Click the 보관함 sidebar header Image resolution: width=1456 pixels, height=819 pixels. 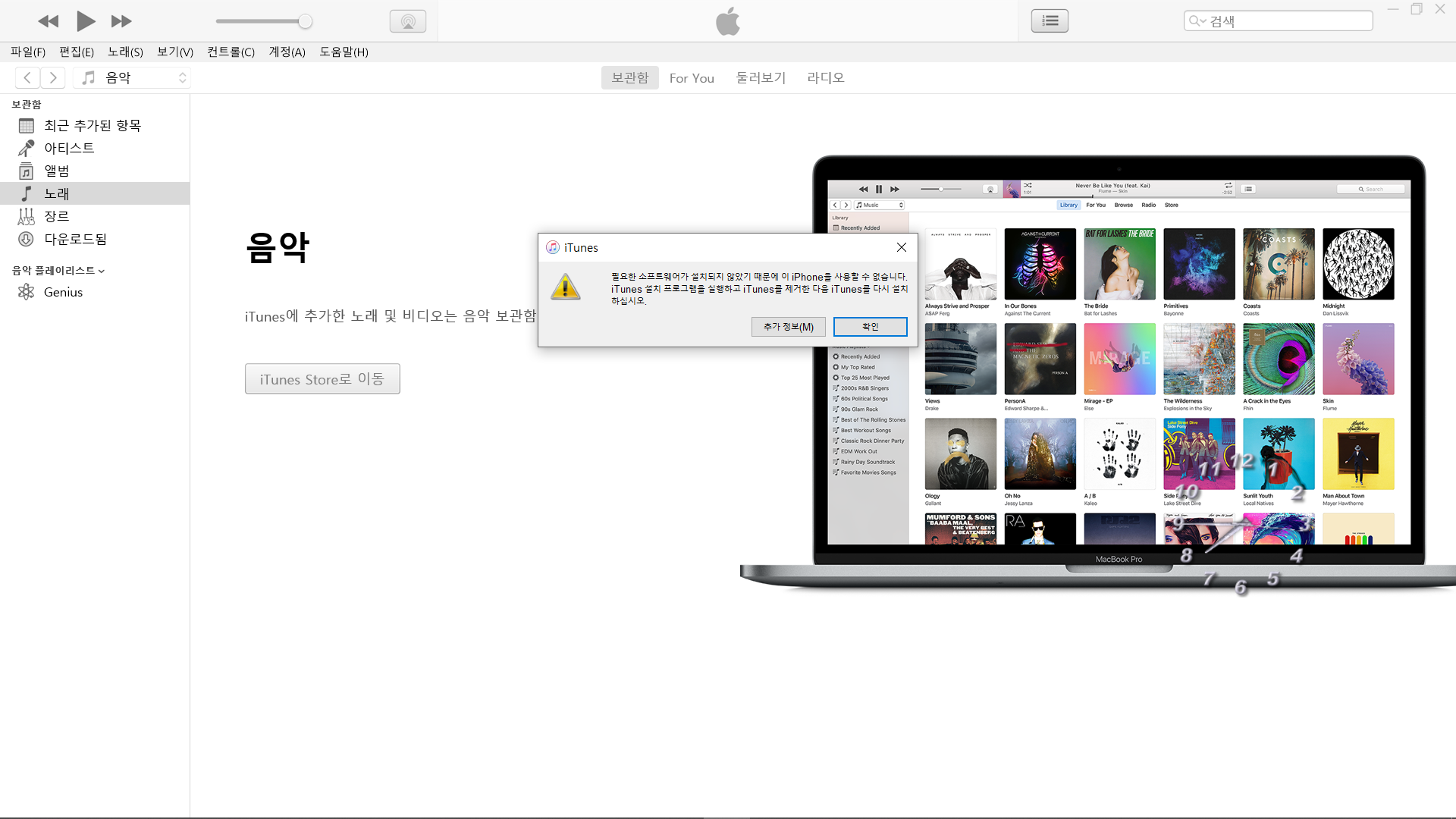[27, 105]
